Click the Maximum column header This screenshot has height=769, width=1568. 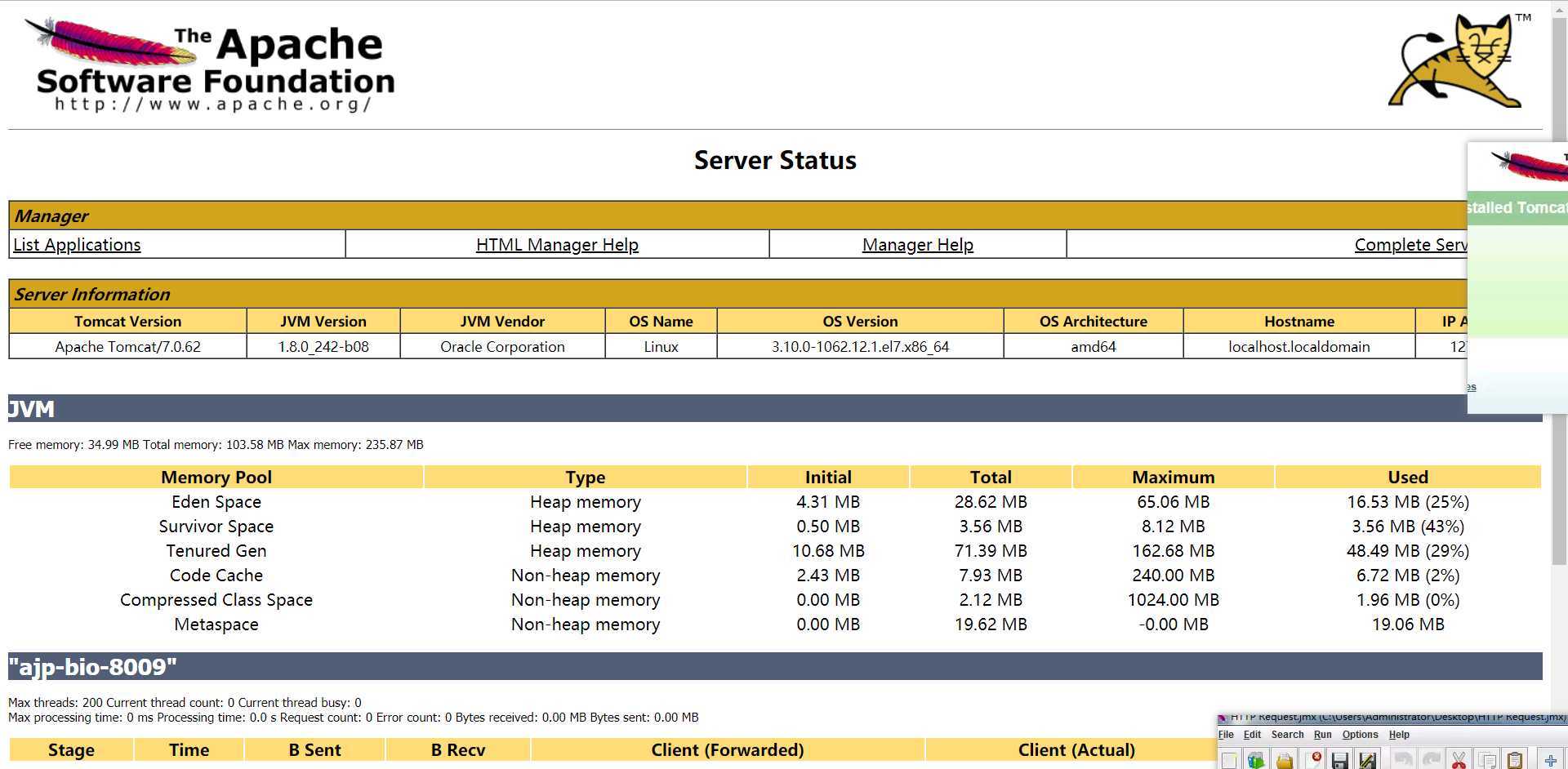[1174, 478]
